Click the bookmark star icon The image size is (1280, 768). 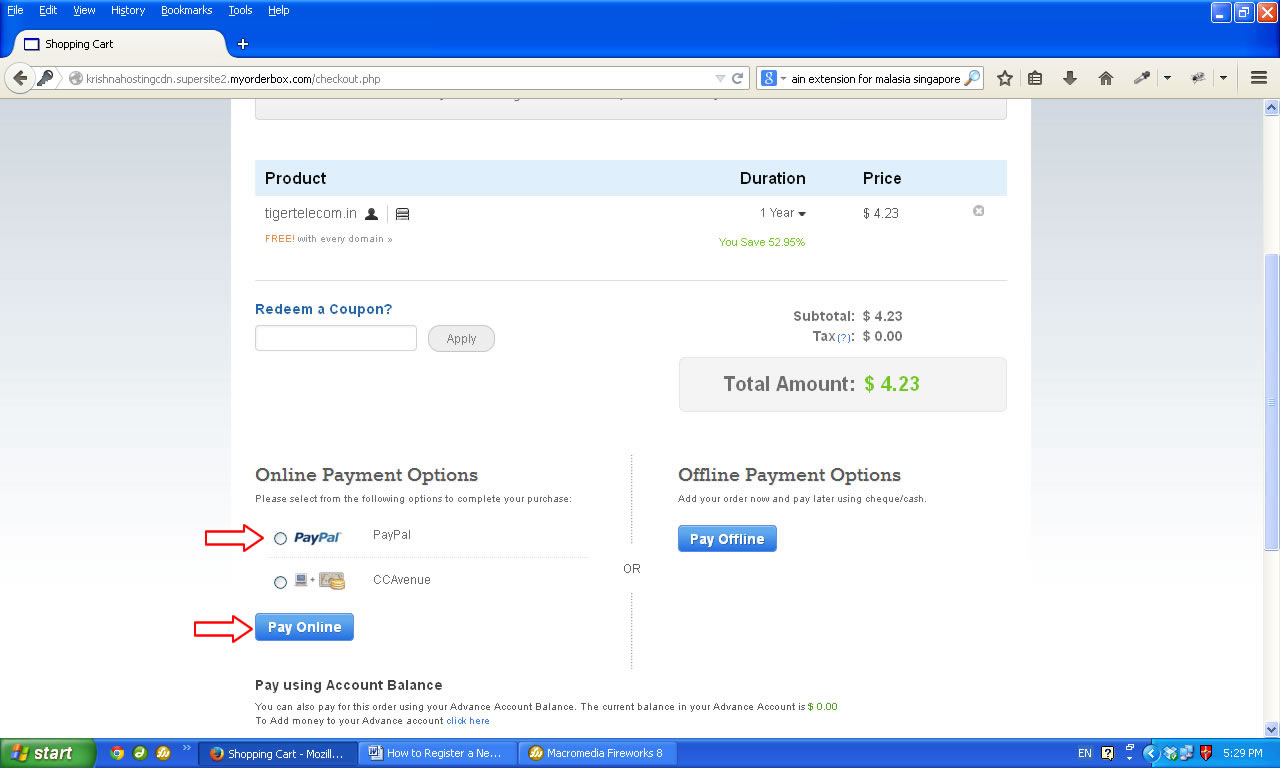pyautogui.click(x=1005, y=78)
